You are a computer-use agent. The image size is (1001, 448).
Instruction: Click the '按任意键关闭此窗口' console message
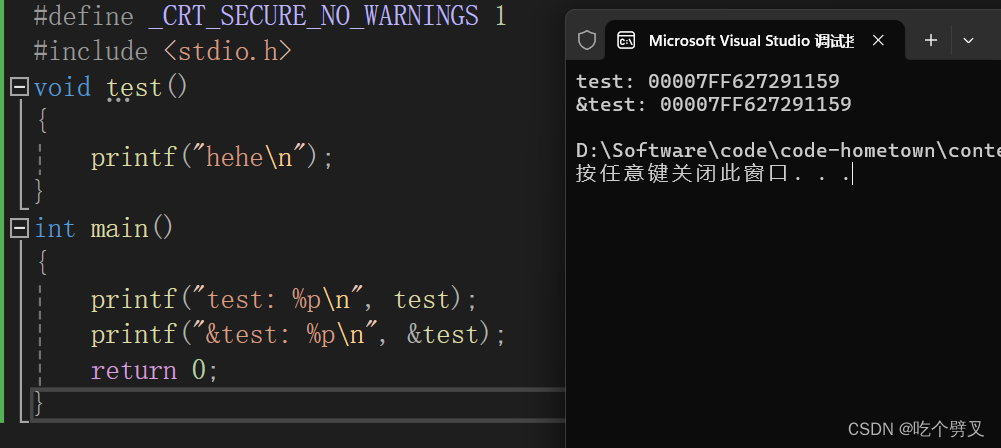pyautogui.click(x=713, y=174)
